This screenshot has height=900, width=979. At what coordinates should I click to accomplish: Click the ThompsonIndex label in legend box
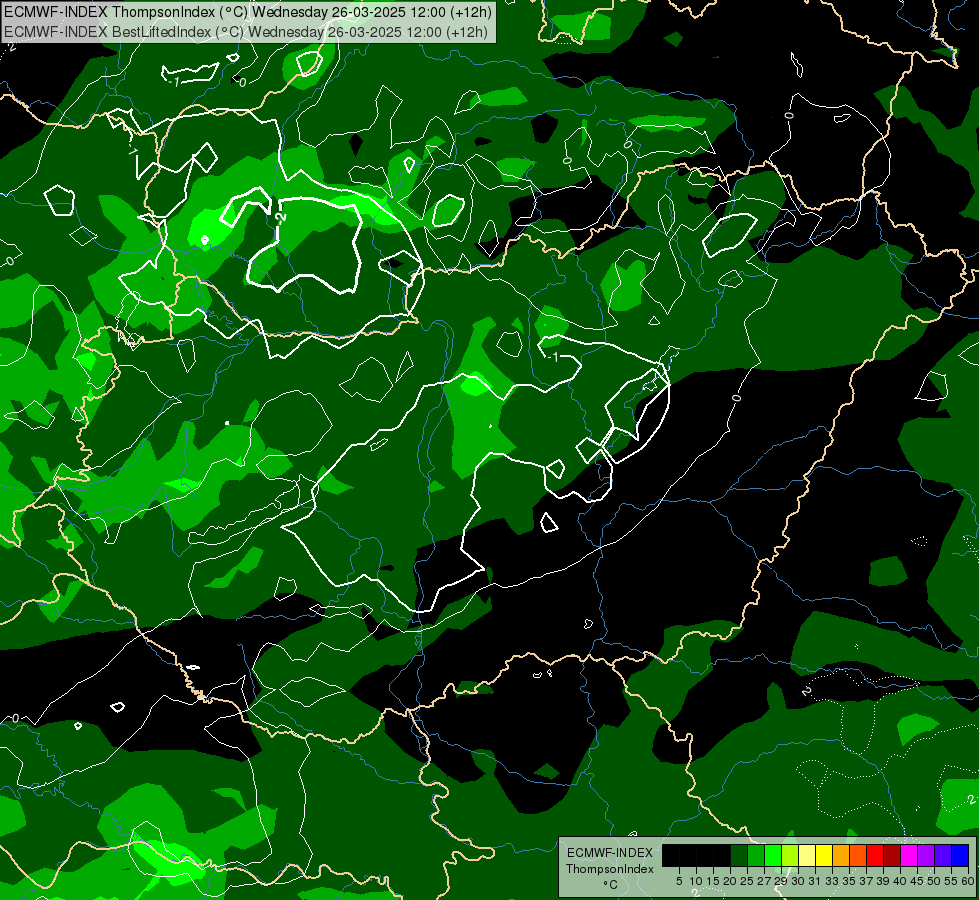609,869
